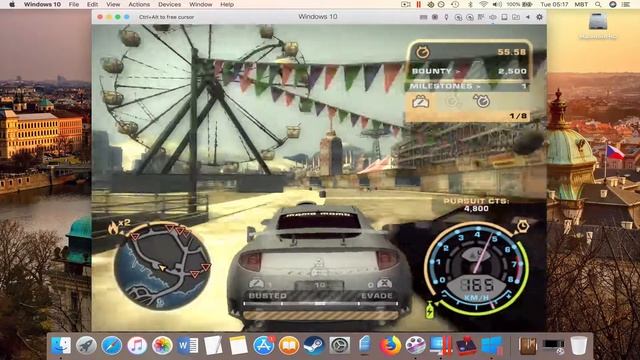640x360 pixels.
Task: Open the File menu
Action: 74,4
